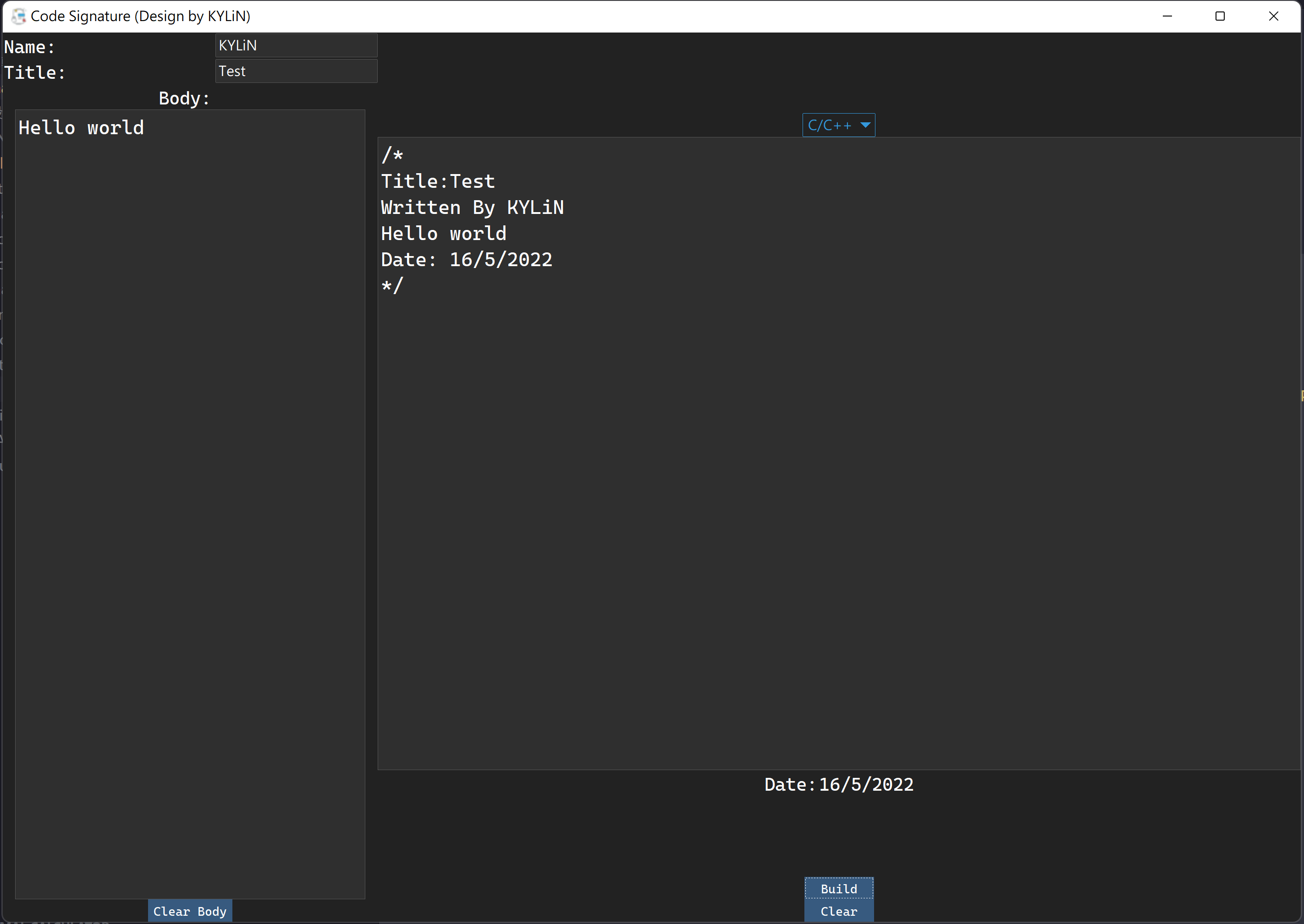The image size is (1304, 924).
Task: Click the "Title:Test" line in the output
Action: pos(438,181)
